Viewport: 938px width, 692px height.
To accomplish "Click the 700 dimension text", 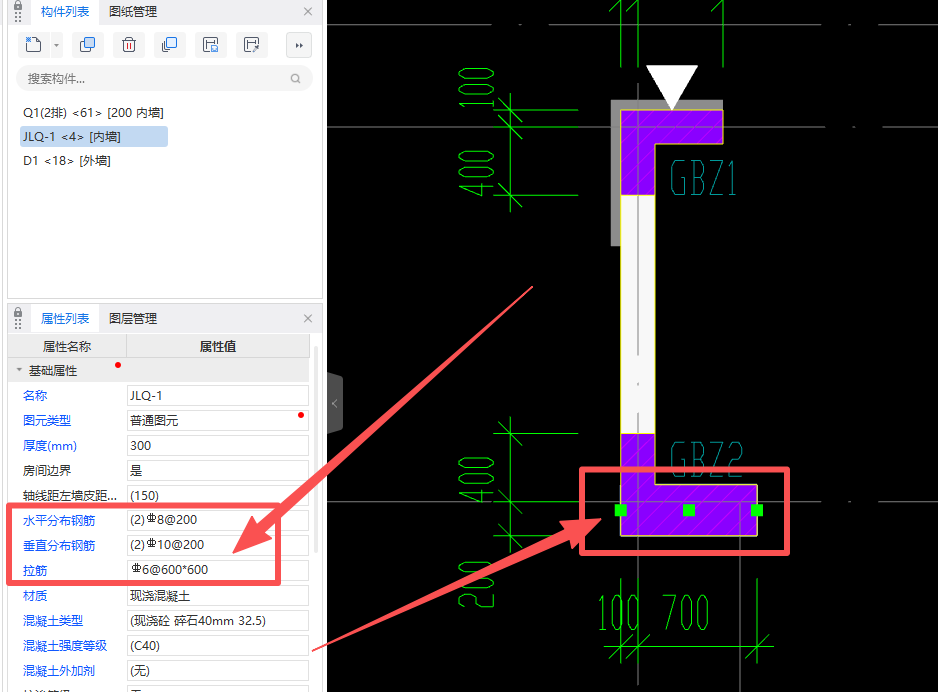I will [x=686, y=612].
